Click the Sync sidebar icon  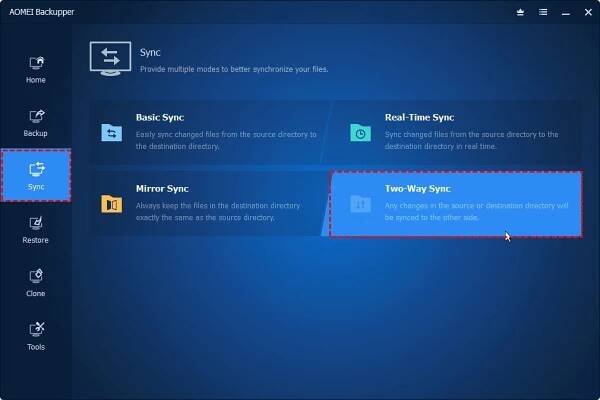tap(35, 169)
